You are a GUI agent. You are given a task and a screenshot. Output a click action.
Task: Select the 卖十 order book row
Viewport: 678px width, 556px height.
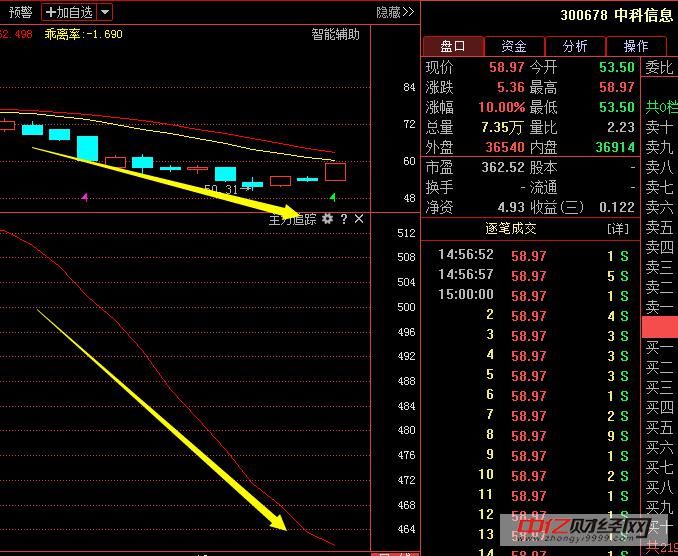tap(659, 127)
